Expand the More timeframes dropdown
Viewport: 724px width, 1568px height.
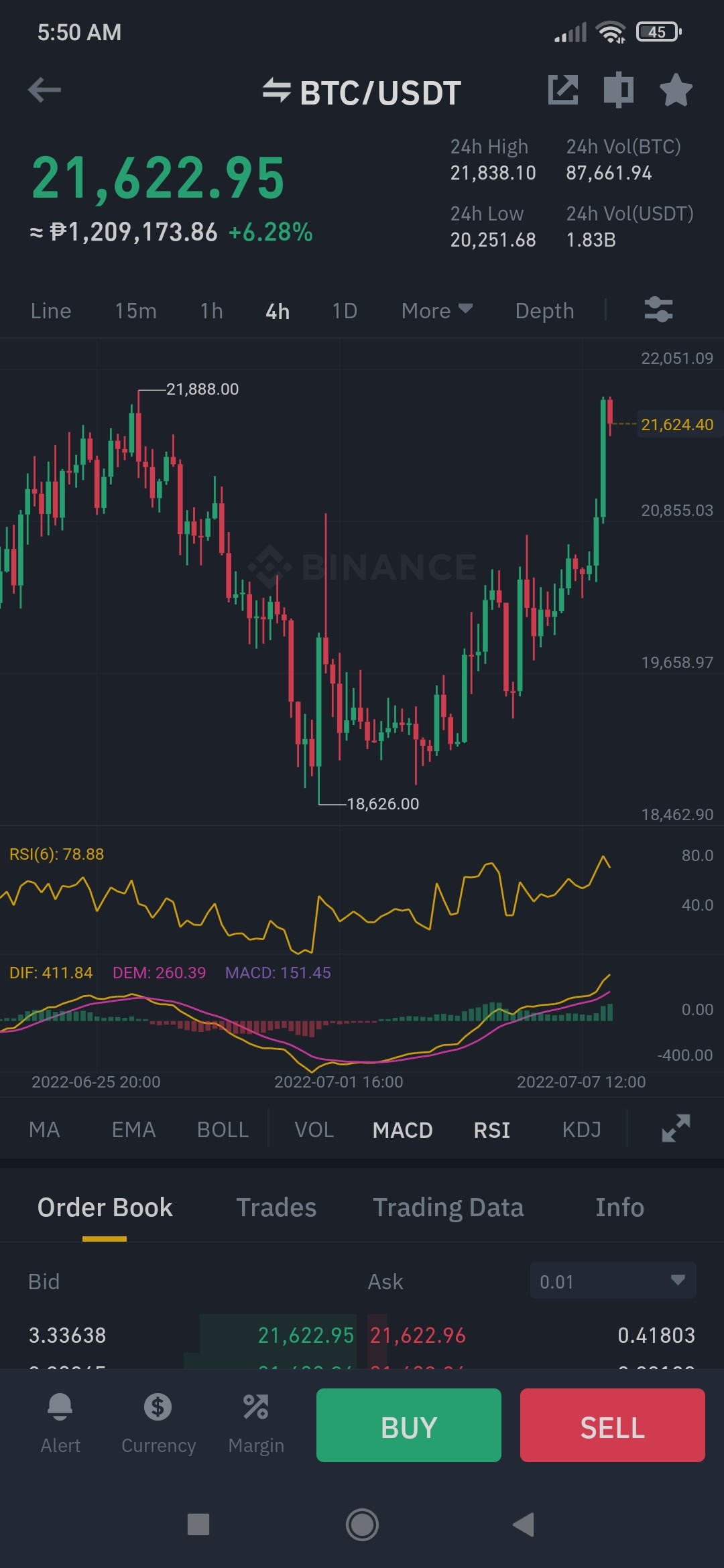(436, 310)
